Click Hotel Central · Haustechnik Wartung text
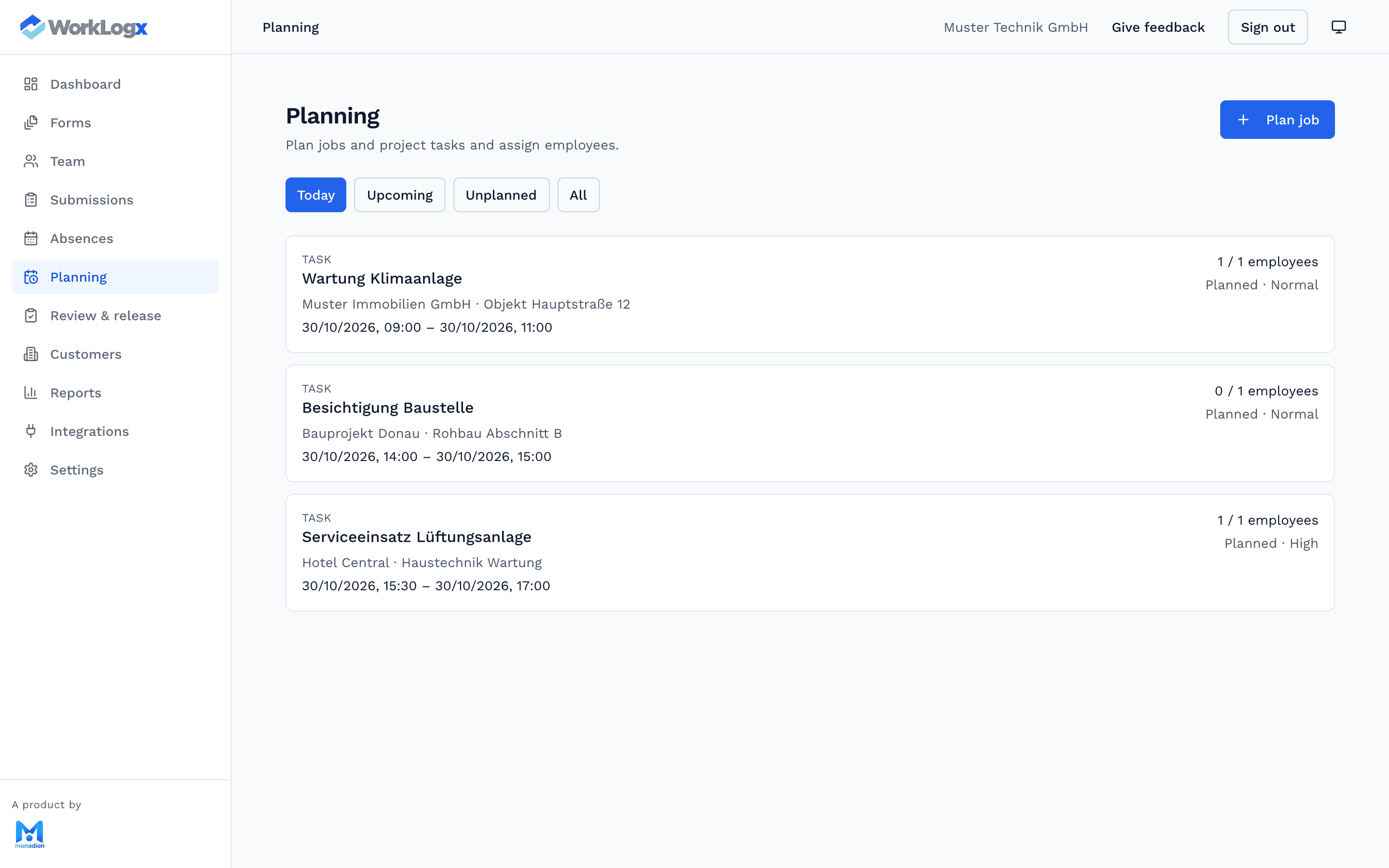 [422, 563]
